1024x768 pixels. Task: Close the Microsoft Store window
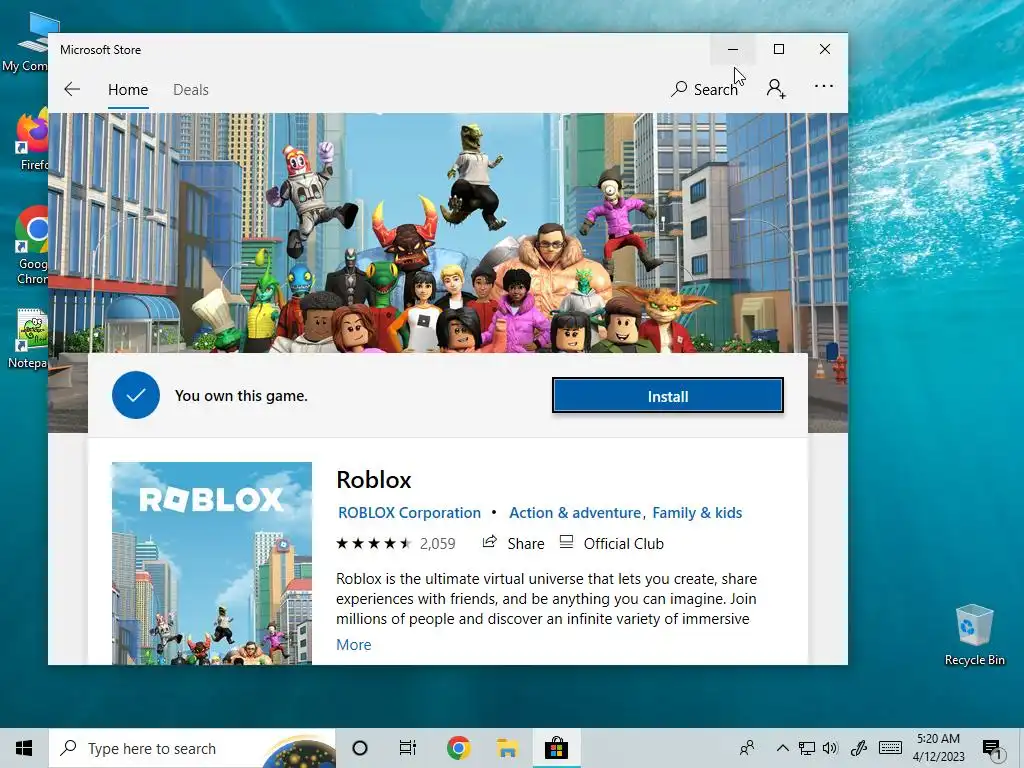click(x=825, y=50)
